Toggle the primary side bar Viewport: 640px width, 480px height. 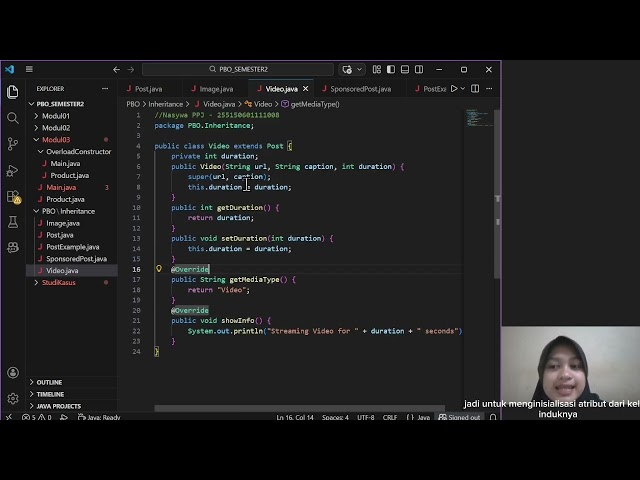391,69
